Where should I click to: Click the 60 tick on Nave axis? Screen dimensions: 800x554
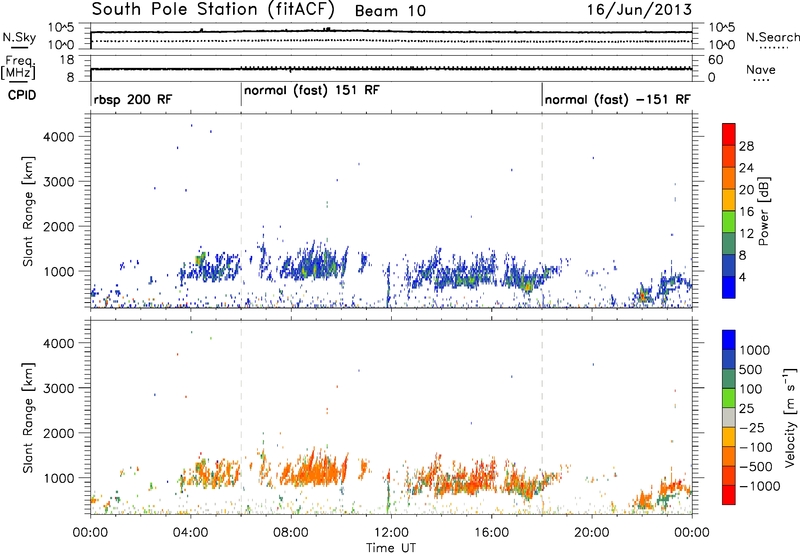tap(715, 60)
